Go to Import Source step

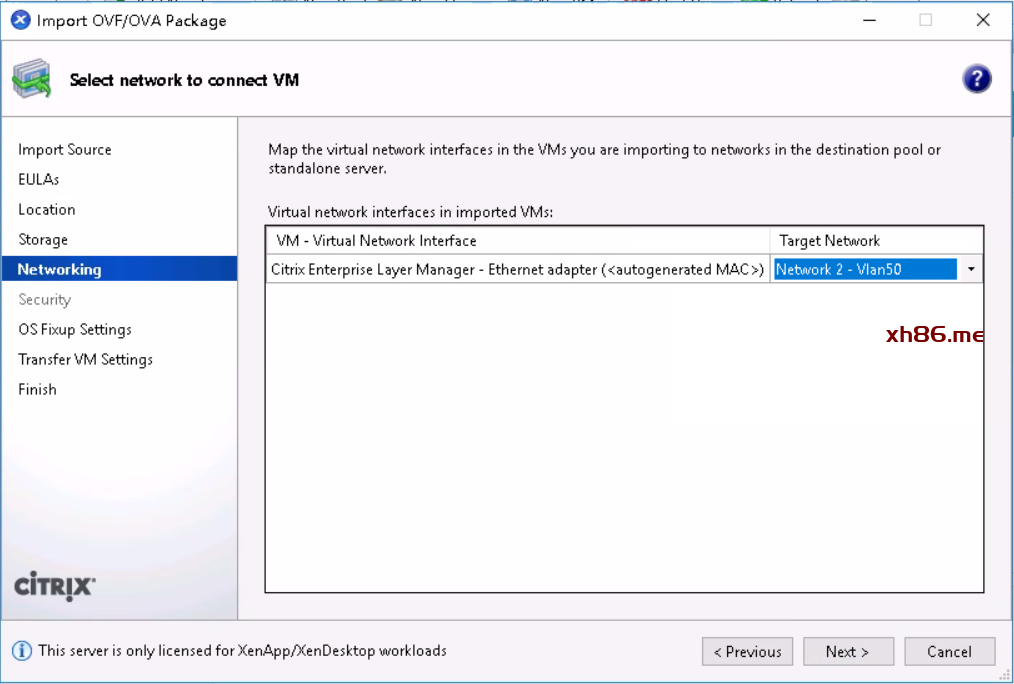pos(65,150)
